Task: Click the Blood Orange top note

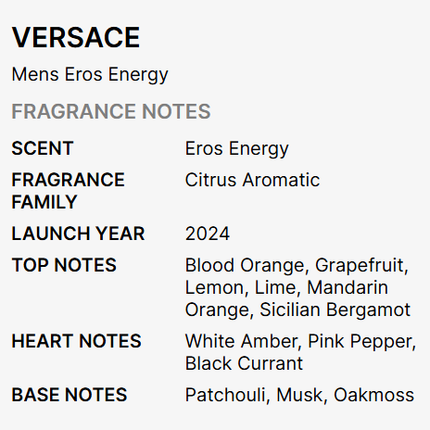Action: coord(245,266)
